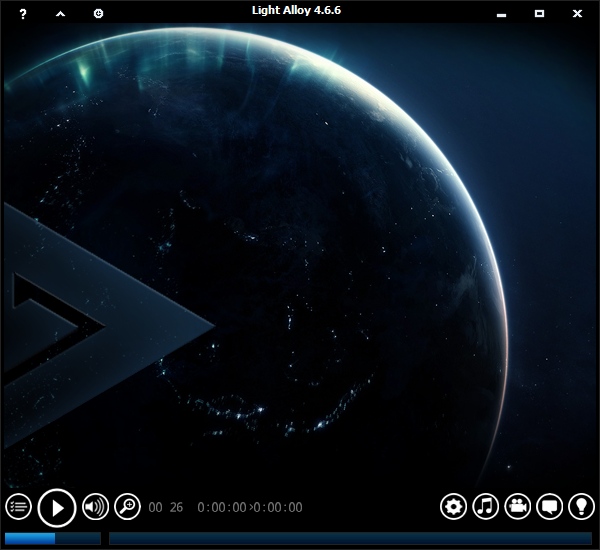Click the up-arrow icon in title bar
This screenshot has height=550, width=600.
[60, 14]
